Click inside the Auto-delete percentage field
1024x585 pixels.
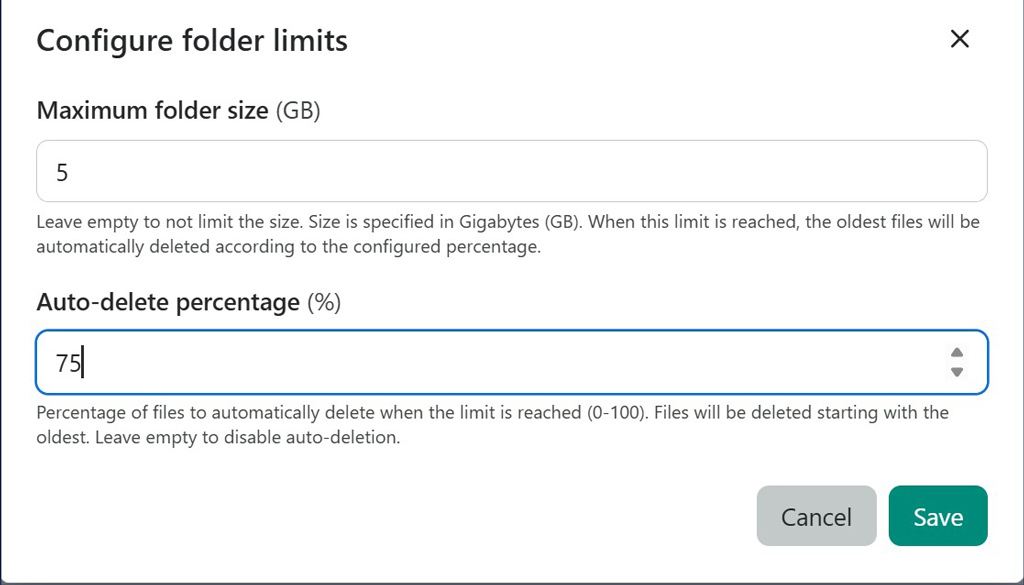(x=400, y=362)
